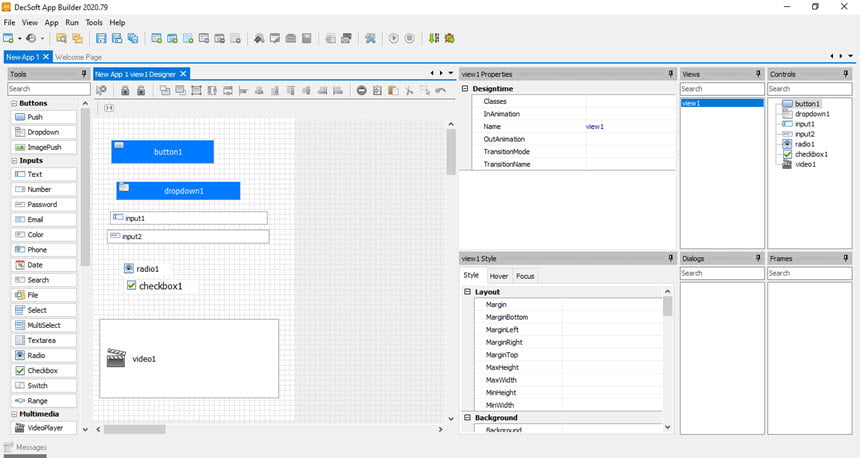860x458 pixels.
Task: Collapse the Buttons group in Tools
Action: tap(14, 103)
